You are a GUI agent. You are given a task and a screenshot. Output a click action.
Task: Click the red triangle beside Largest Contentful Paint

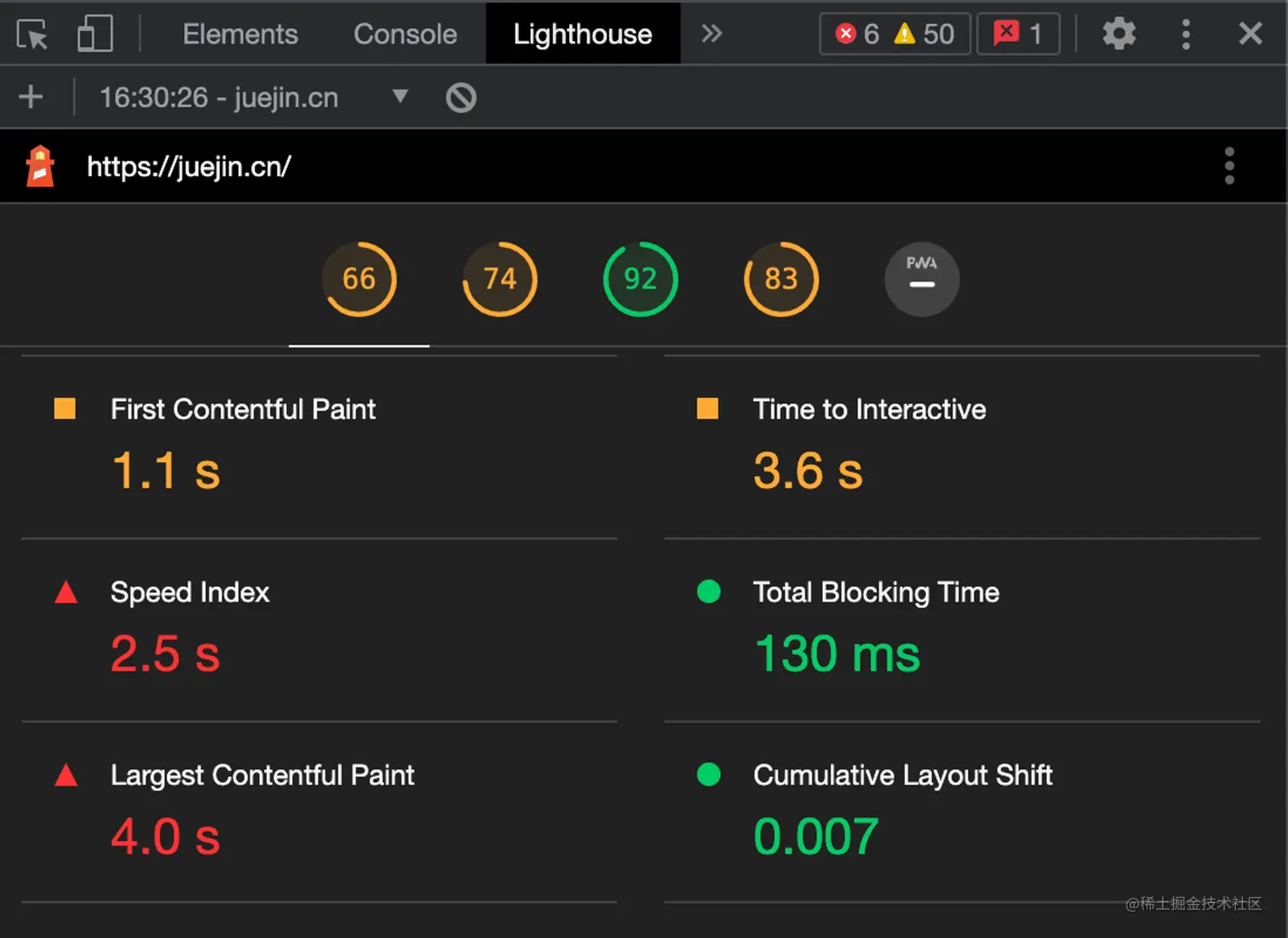tap(66, 775)
